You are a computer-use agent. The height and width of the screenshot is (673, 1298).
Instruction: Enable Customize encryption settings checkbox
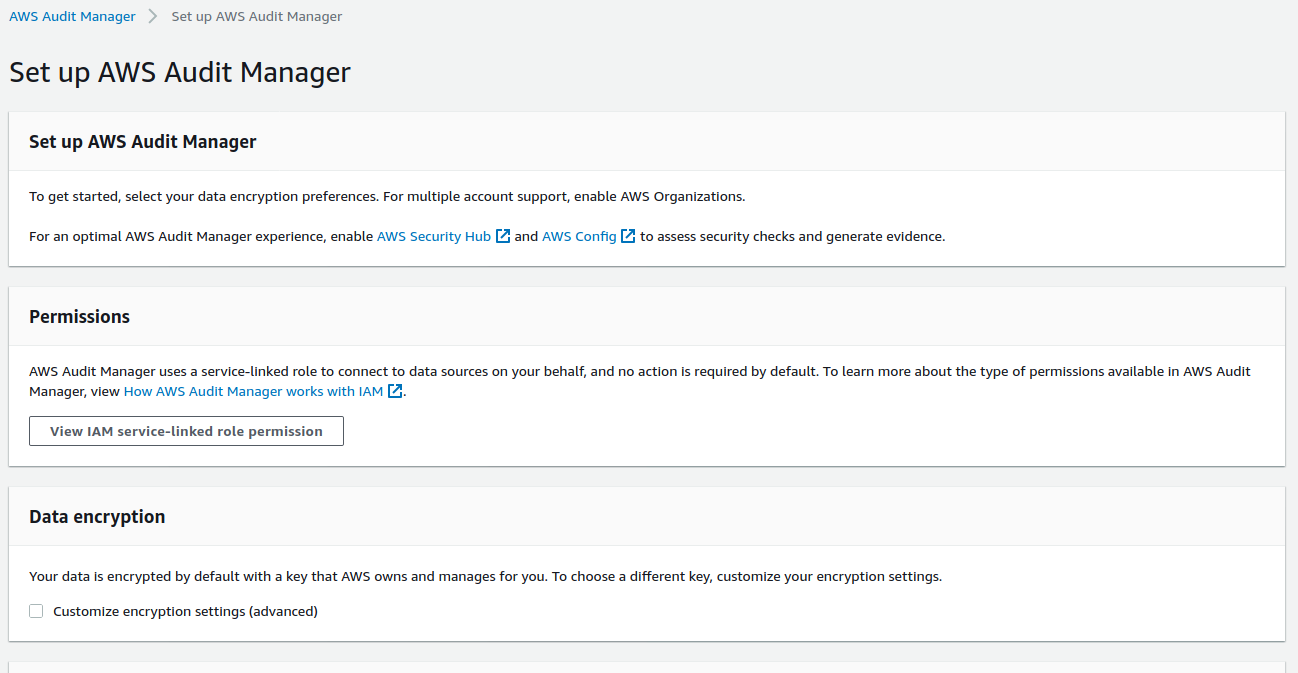(x=36, y=611)
